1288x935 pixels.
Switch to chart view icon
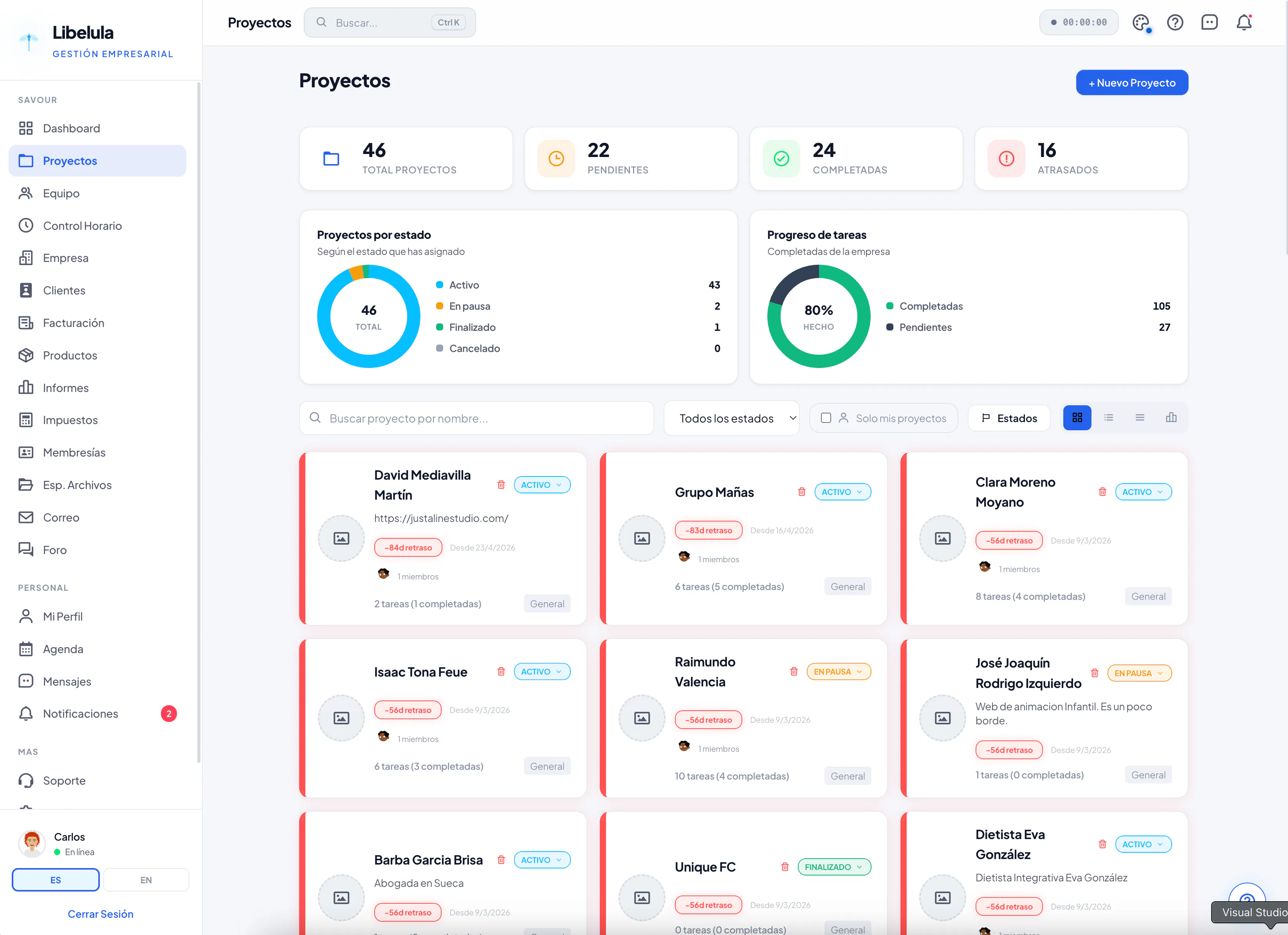click(1171, 418)
